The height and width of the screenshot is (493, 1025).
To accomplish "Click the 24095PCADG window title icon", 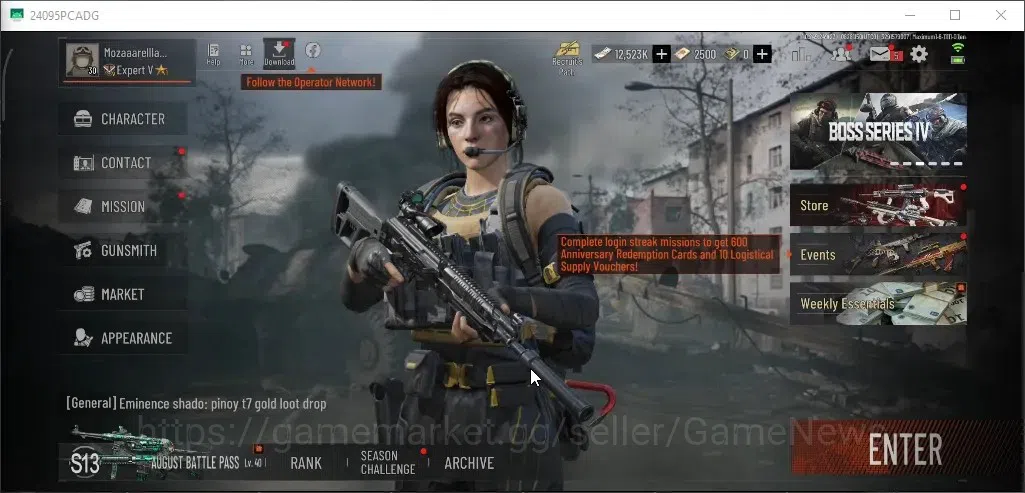I will click(x=17, y=15).
